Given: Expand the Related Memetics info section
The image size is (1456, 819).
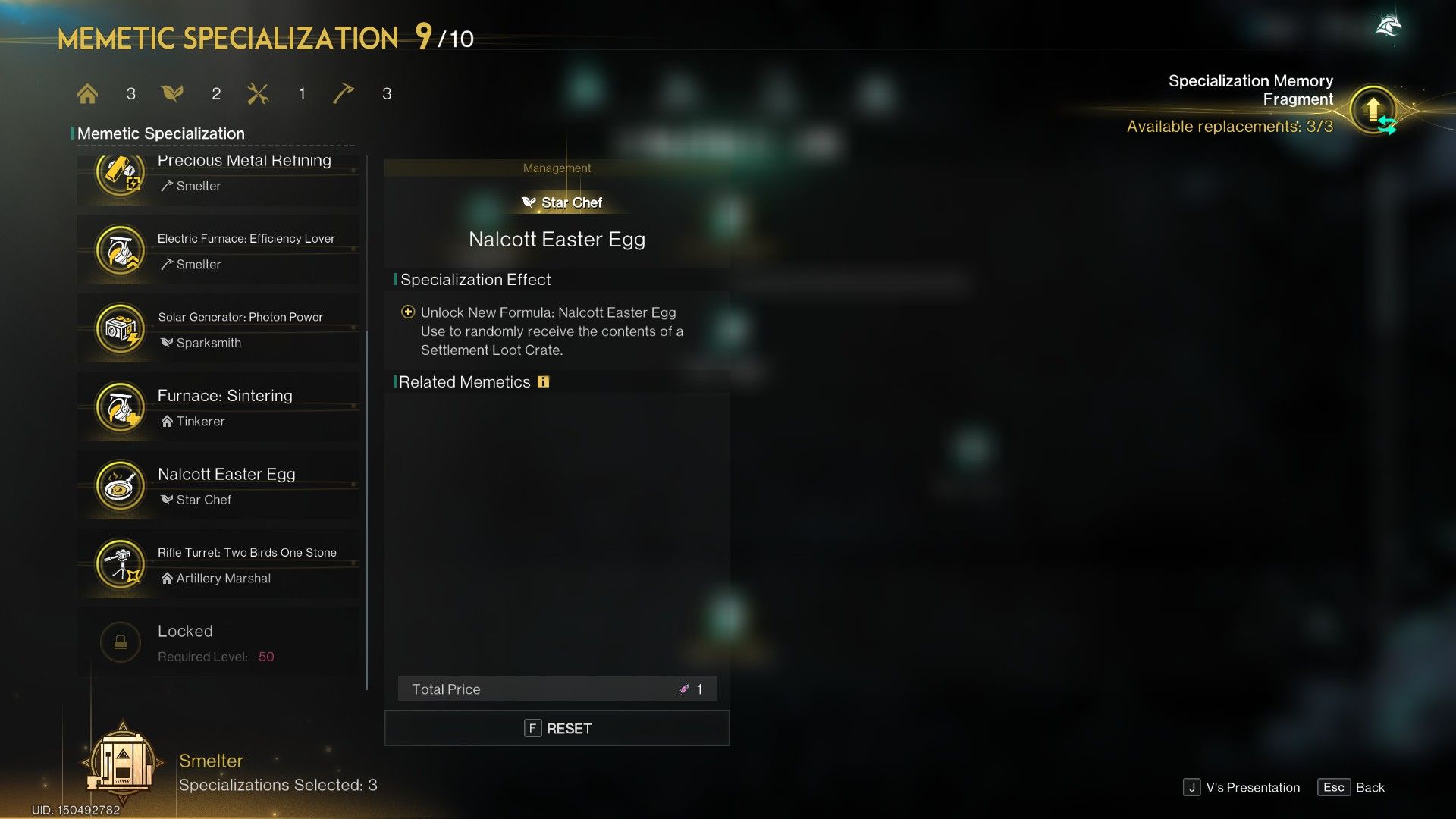Looking at the screenshot, I should tap(542, 381).
